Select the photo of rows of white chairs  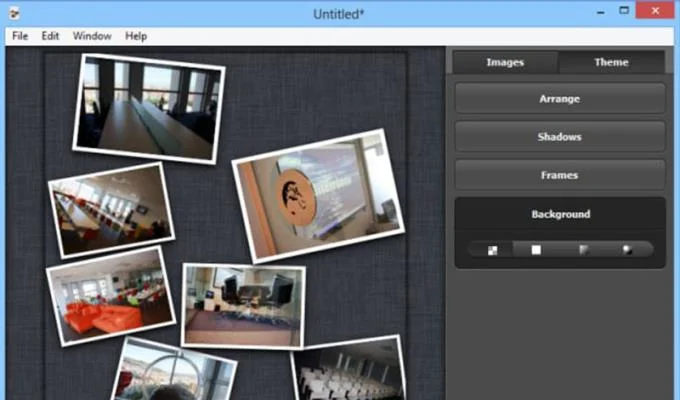click(350, 370)
